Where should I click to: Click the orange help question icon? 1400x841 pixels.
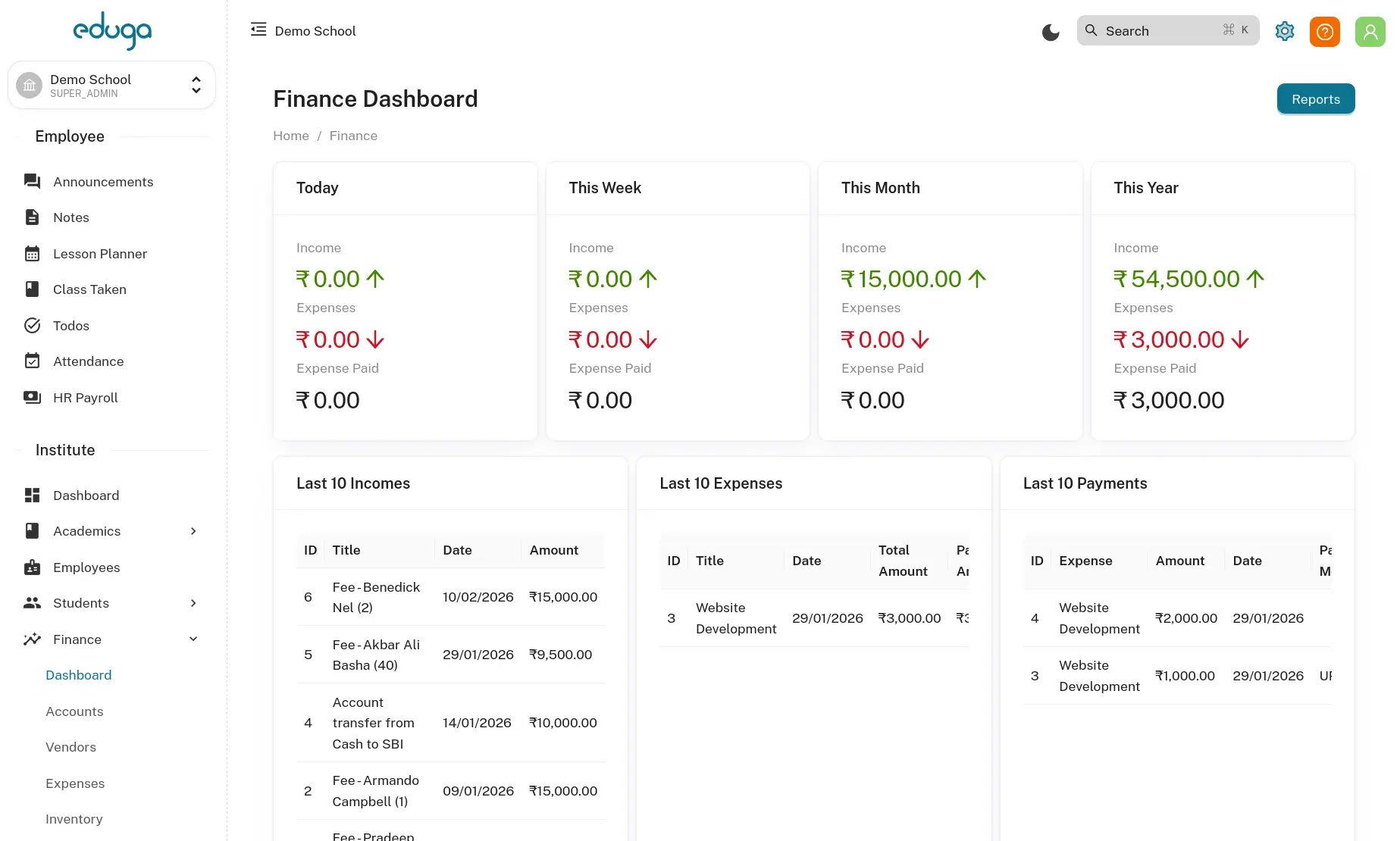pos(1324,32)
